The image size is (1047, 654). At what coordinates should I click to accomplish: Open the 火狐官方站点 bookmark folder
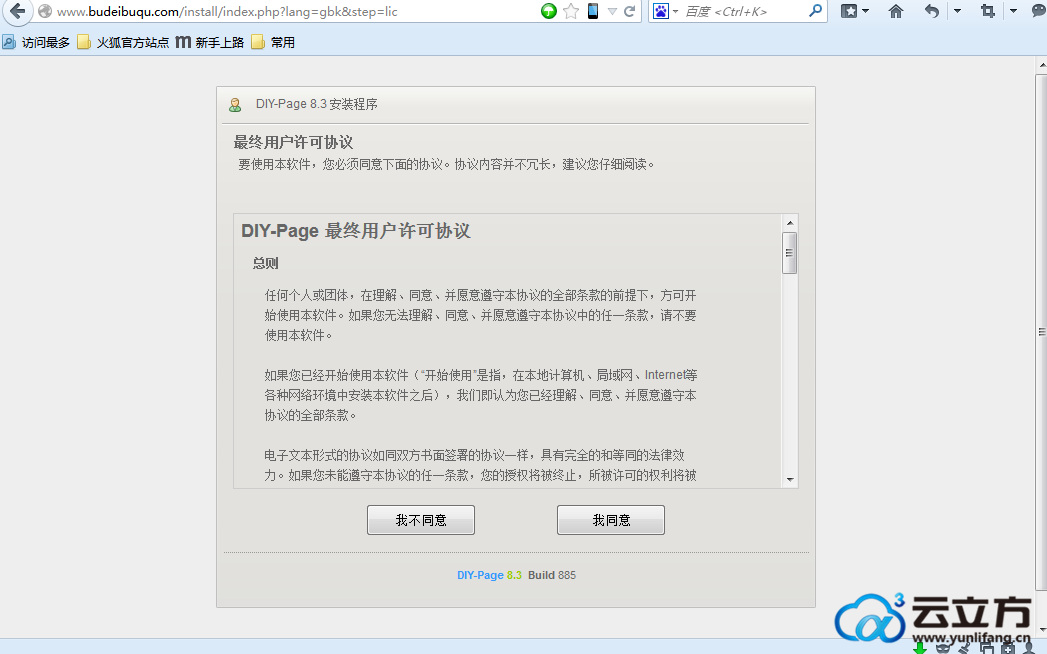pos(123,43)
